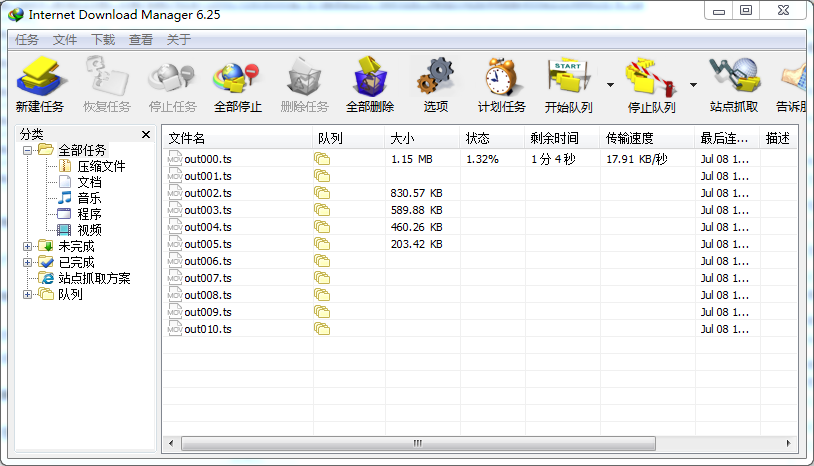
Task: Select 音乐 category
Action: 89,198
